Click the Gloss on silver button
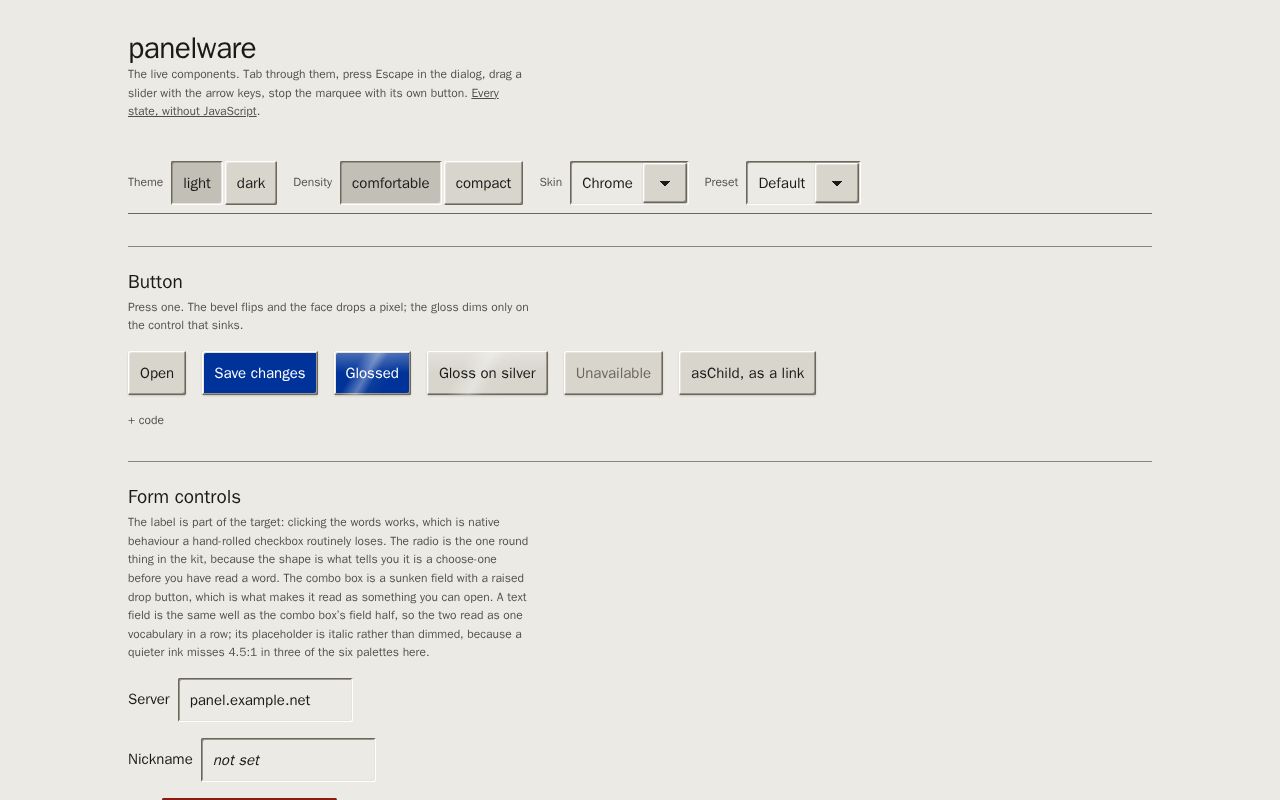 tap(487, 373)
